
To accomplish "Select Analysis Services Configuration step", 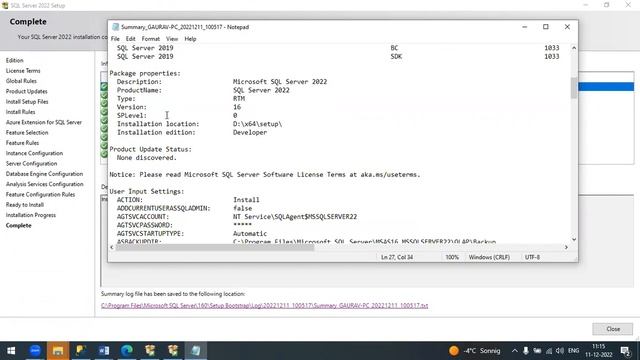I will tap(44, 184).
